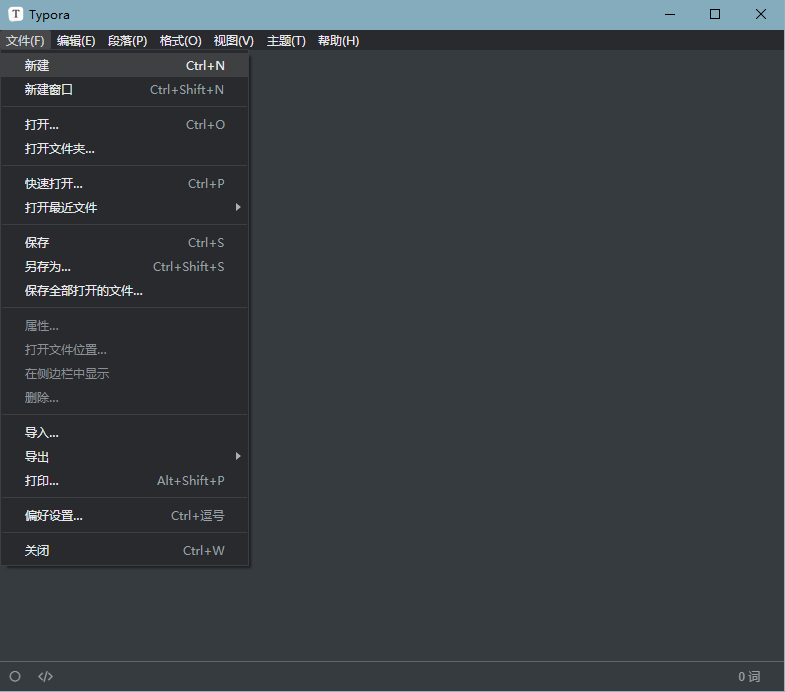Minimize the Typora window
Image resolution: width=785 pixels, height=692 pixels.
[x=670, y=15]
